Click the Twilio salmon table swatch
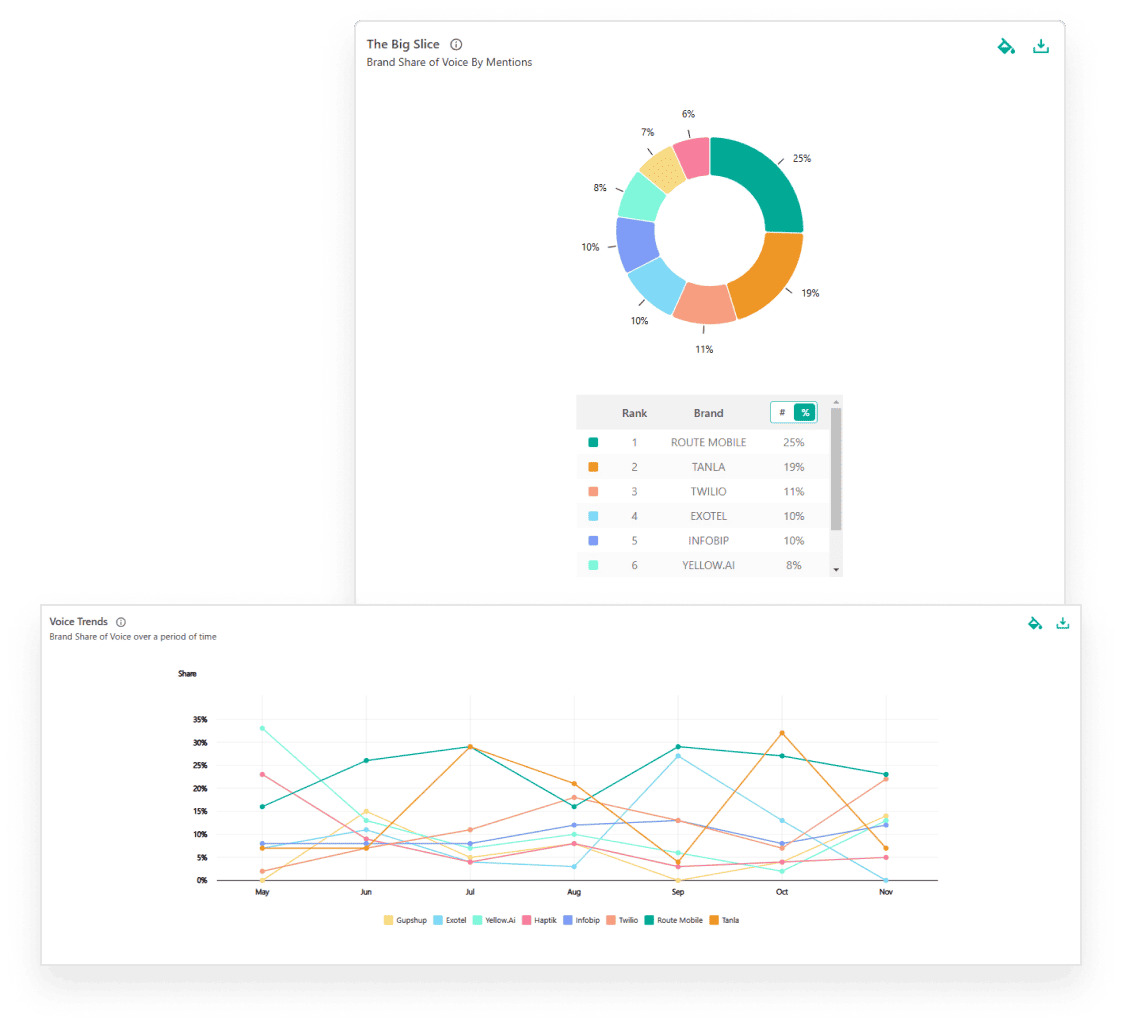The height and width of the screenshot is (1026, 1122). tap(593, 492)
